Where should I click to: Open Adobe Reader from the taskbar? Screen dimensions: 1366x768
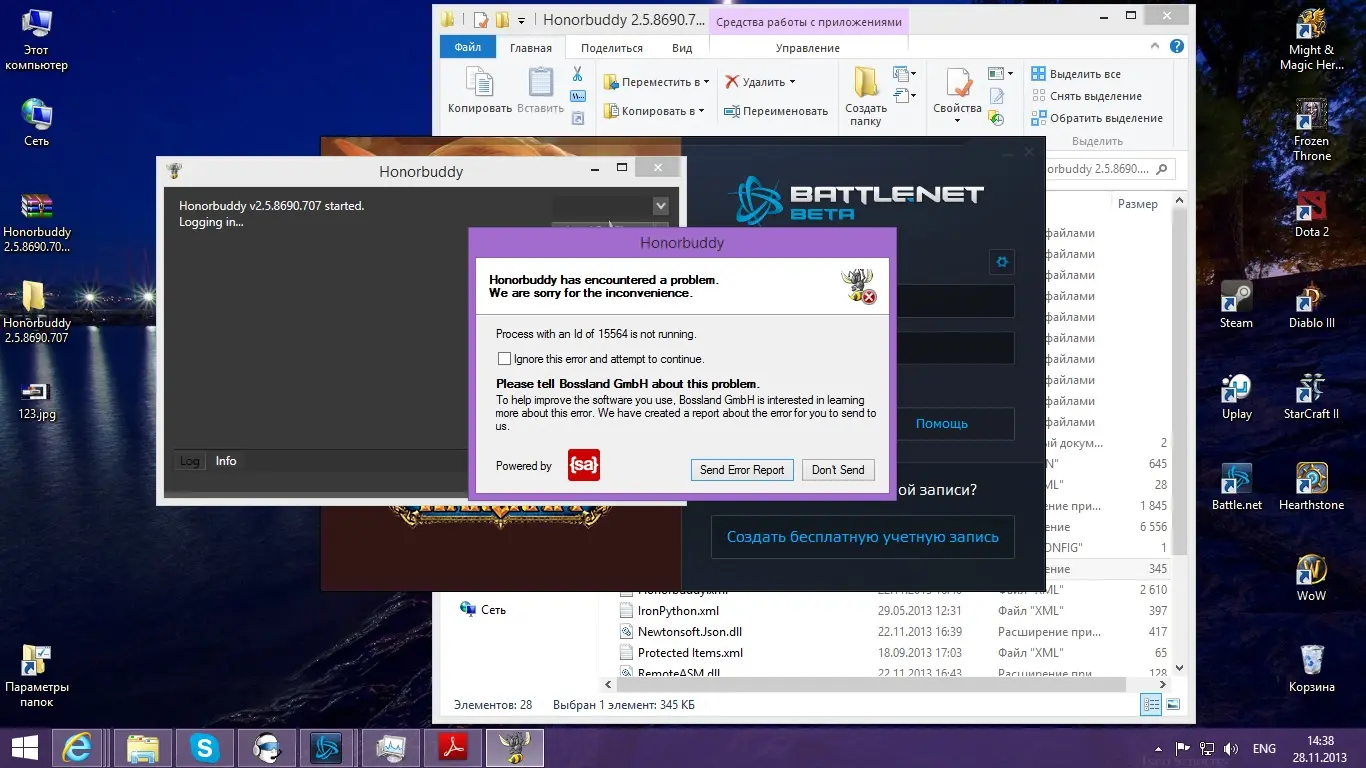[453, 747]
